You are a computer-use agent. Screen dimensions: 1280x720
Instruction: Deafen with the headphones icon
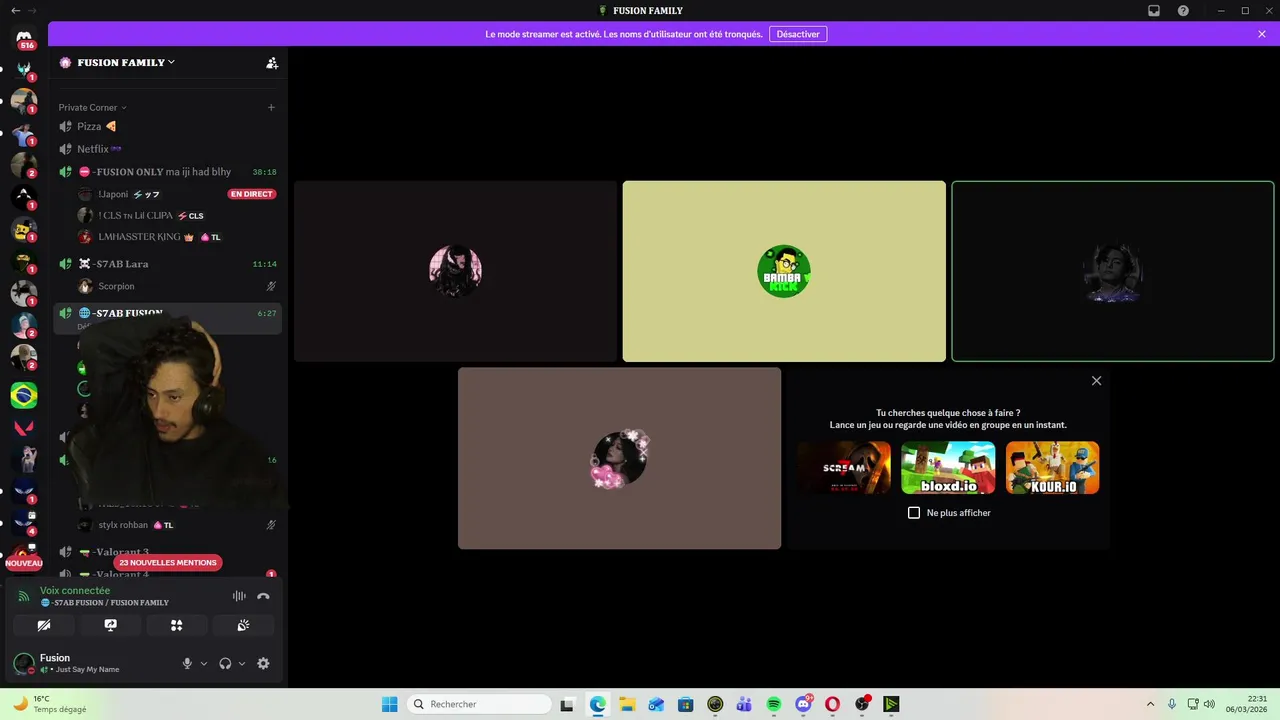click(225, 663)
